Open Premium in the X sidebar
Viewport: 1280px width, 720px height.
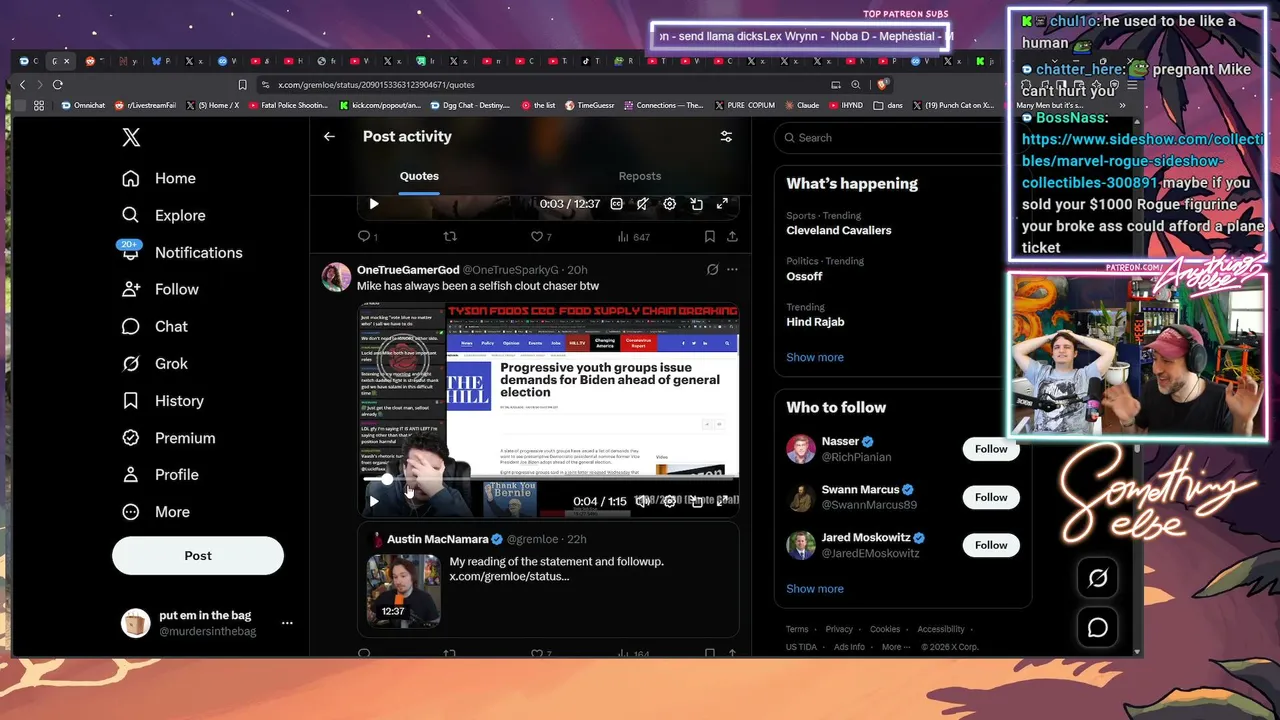[x=169, y=437]
